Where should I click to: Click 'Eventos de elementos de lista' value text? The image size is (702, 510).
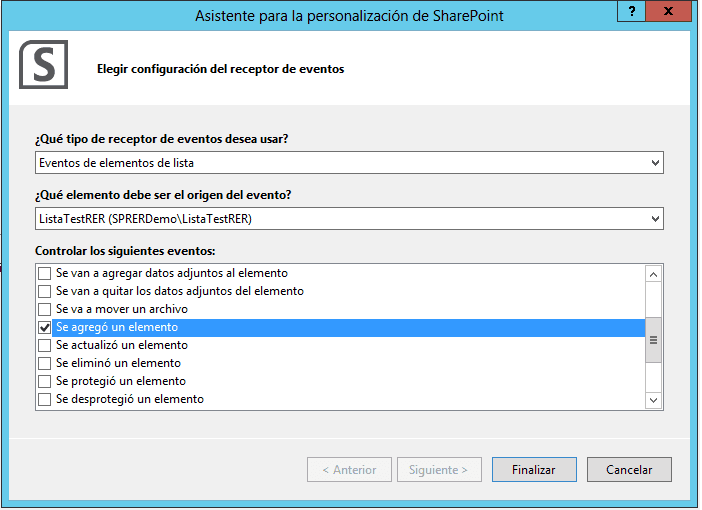coord(116,163)
